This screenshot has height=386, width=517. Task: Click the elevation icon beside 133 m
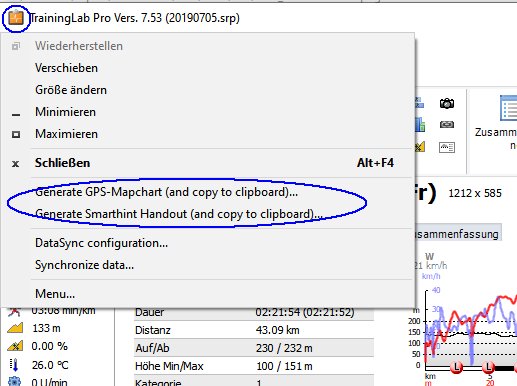click(15, 328)
